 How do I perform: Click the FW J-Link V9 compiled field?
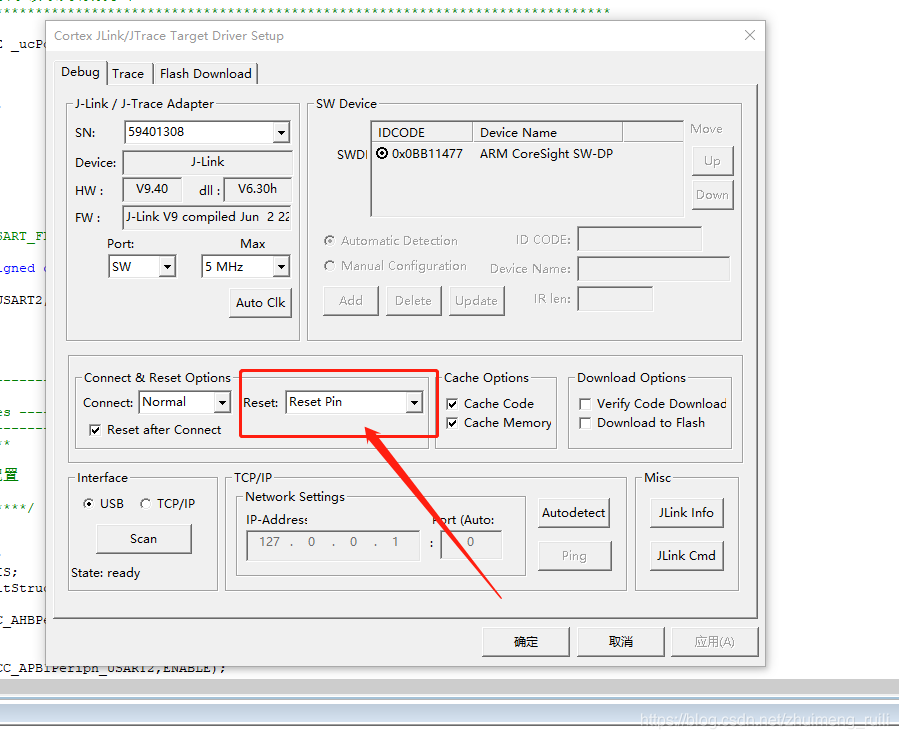coord(207,217)
